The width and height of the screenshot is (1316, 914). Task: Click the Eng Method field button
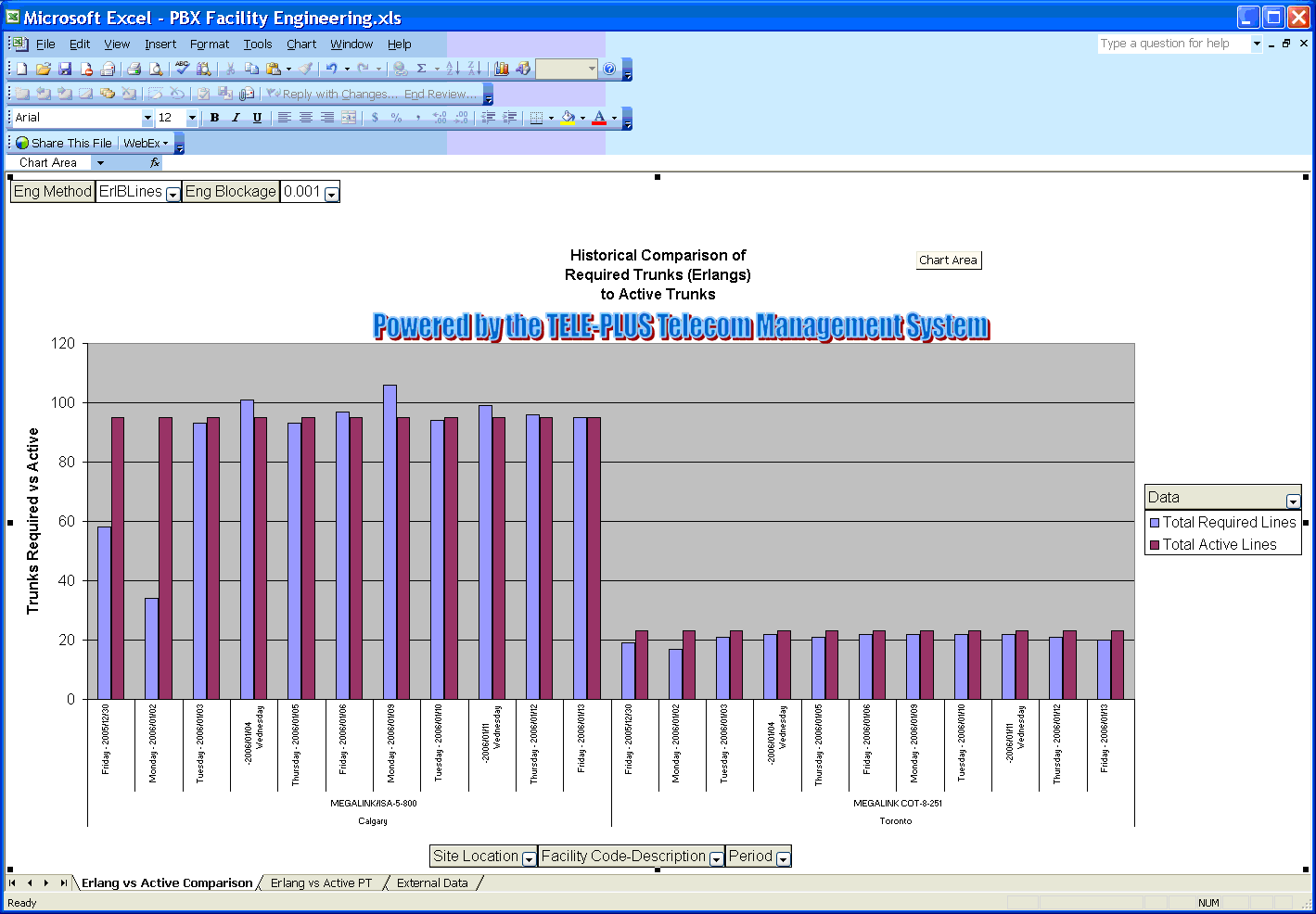[x=53, y=191]
